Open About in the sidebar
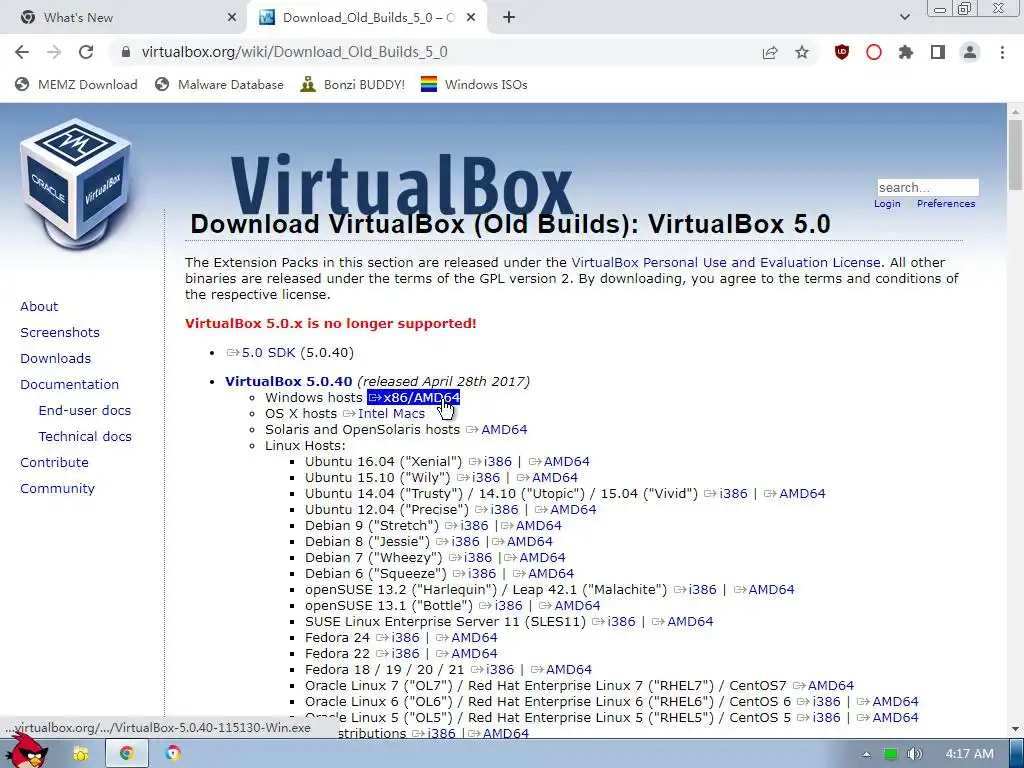This screenshot has width=1024, height=768. pyautogui.click(x=39, y=306)
